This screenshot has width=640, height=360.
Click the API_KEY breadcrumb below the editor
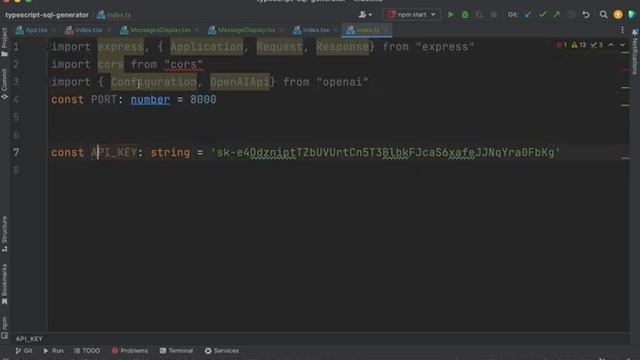(x=29, y=339)
